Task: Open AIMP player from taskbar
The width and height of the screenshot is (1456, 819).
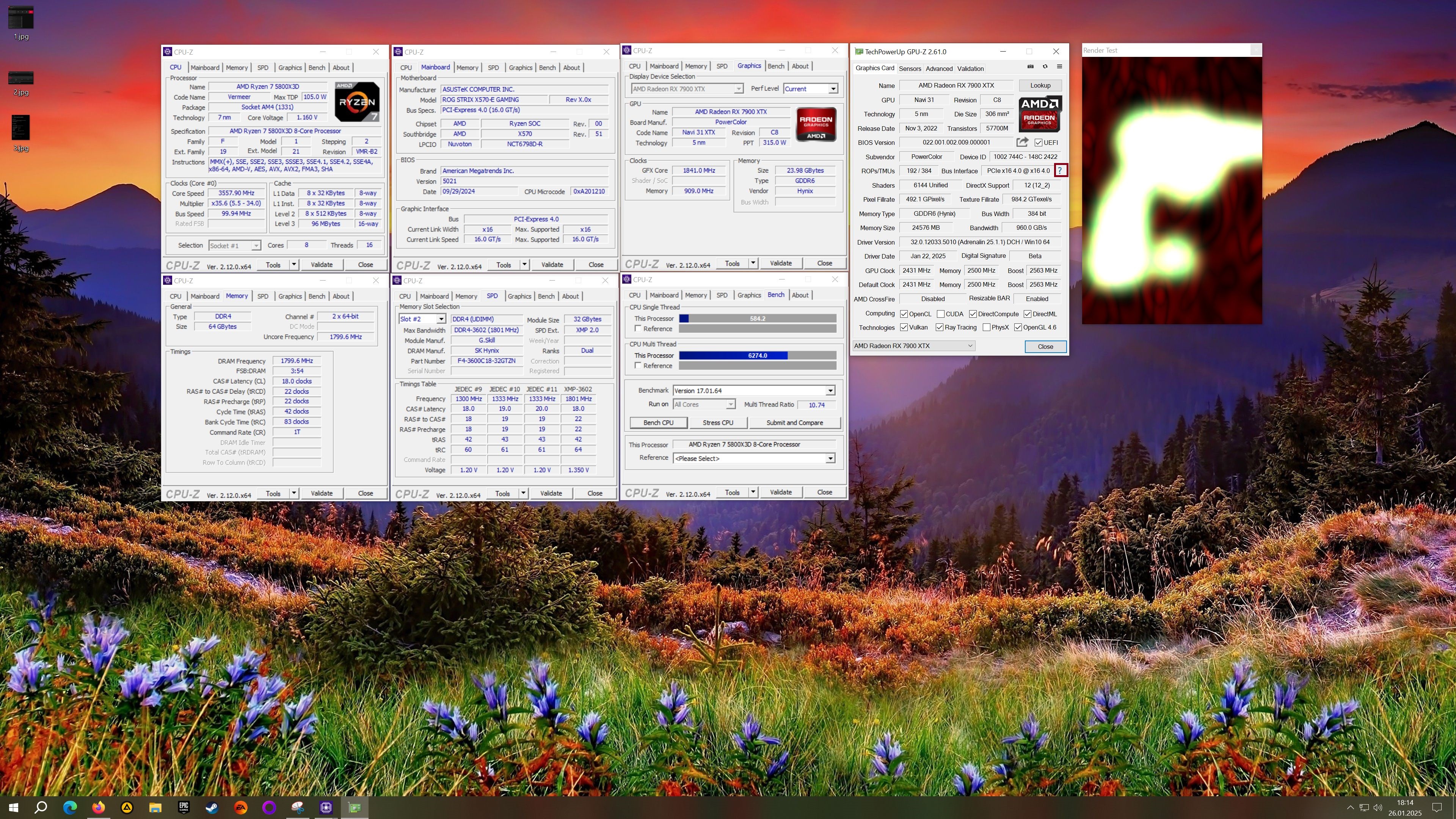Action: (x=127, y=807)
